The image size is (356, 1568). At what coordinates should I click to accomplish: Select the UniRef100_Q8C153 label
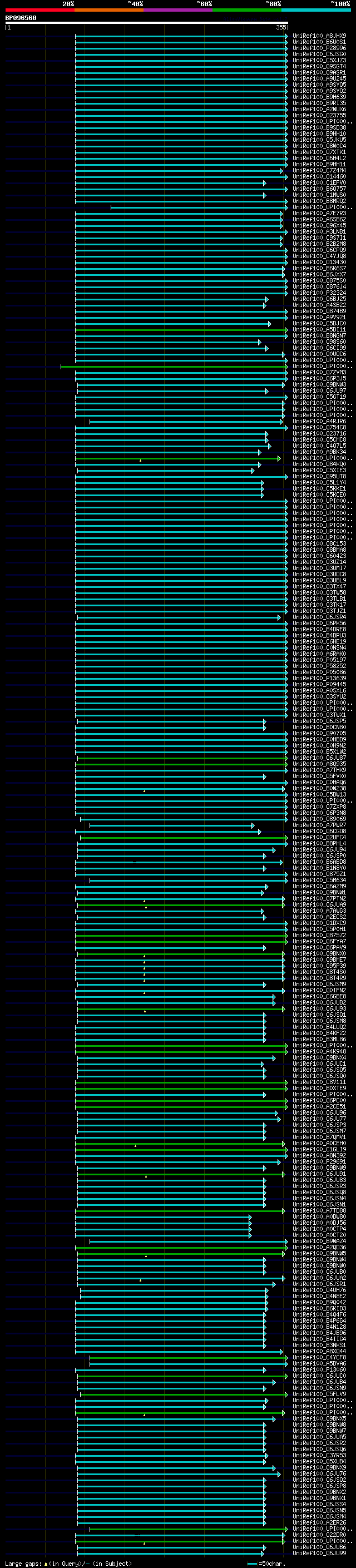pyautogui.click(x=319, y=544)
